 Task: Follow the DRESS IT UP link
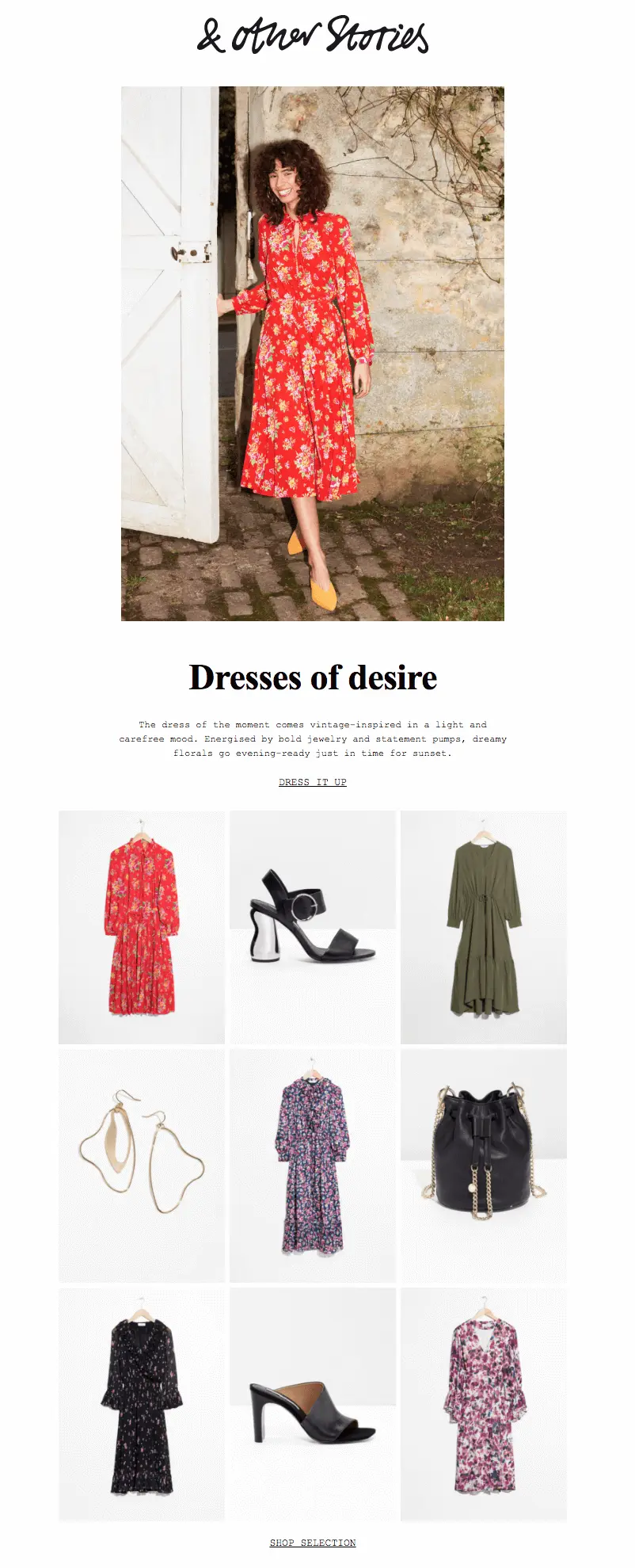click(x=313, y=782)
